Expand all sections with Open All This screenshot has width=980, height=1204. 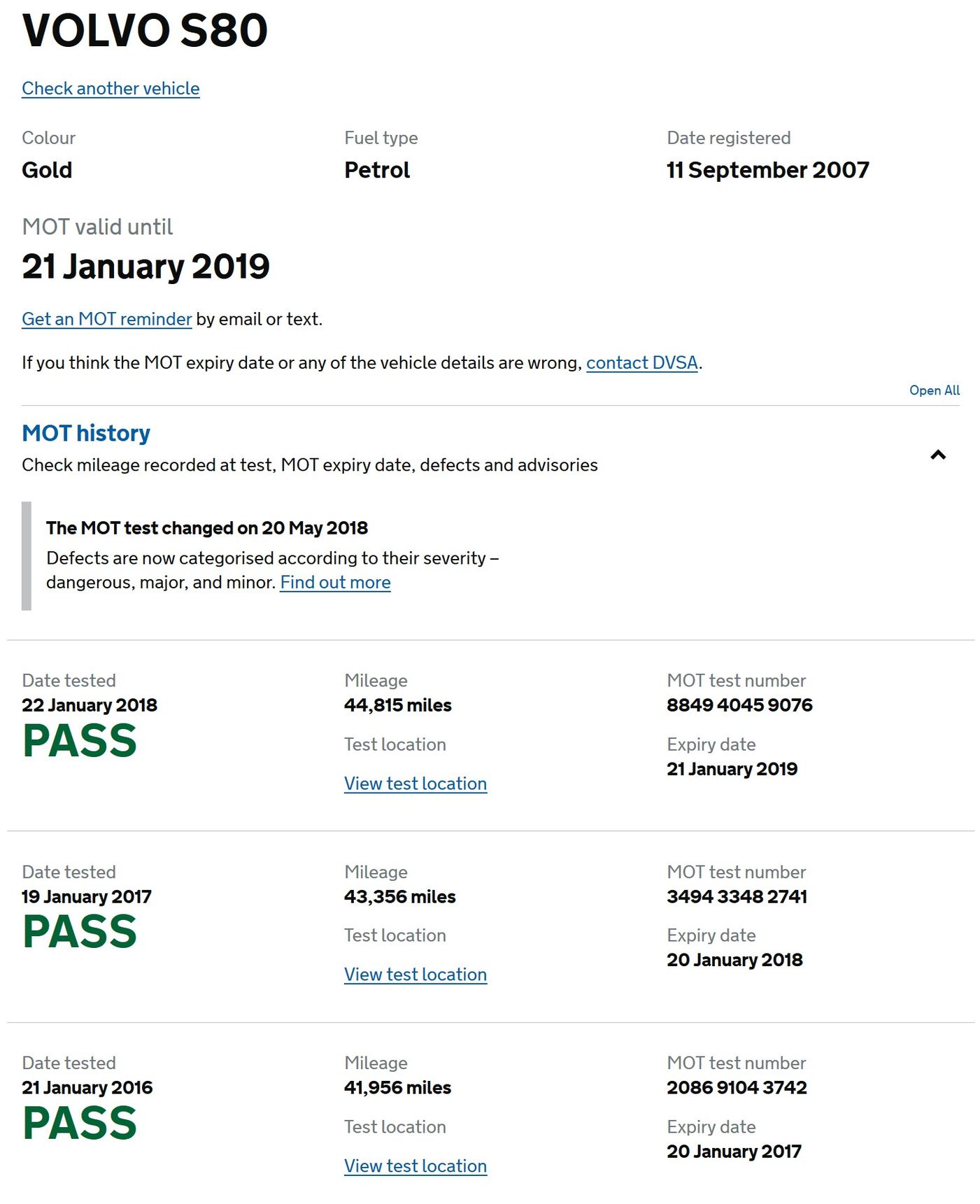pyautogui.click(x=934, y=390)
